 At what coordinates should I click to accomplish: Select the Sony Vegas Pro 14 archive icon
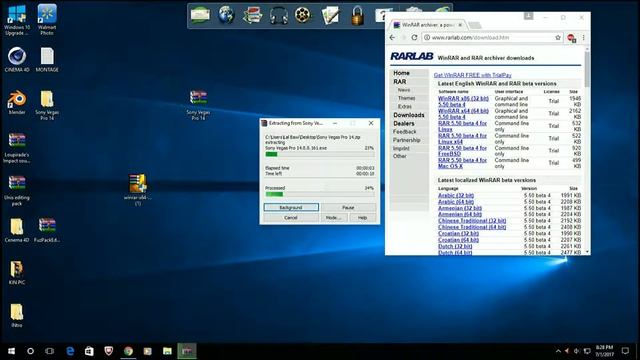[198, 105]
